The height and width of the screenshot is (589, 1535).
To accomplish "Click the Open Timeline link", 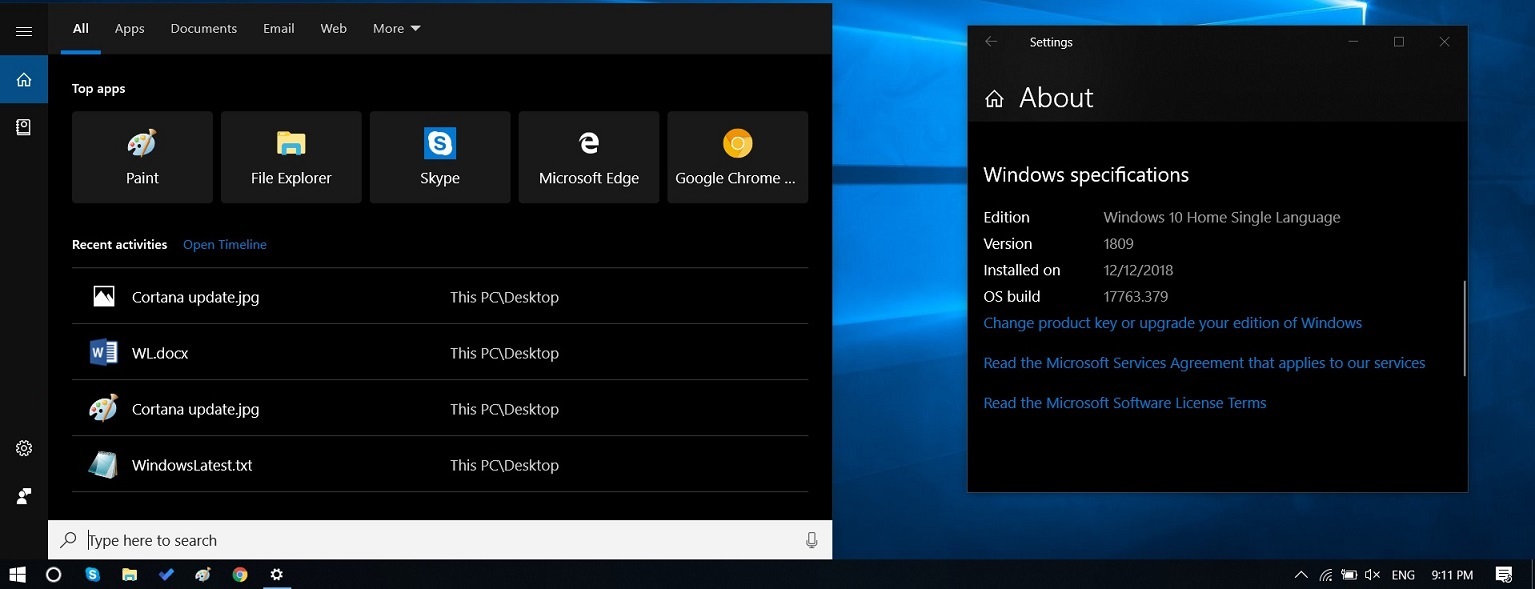I will click(x=225, y=245).
